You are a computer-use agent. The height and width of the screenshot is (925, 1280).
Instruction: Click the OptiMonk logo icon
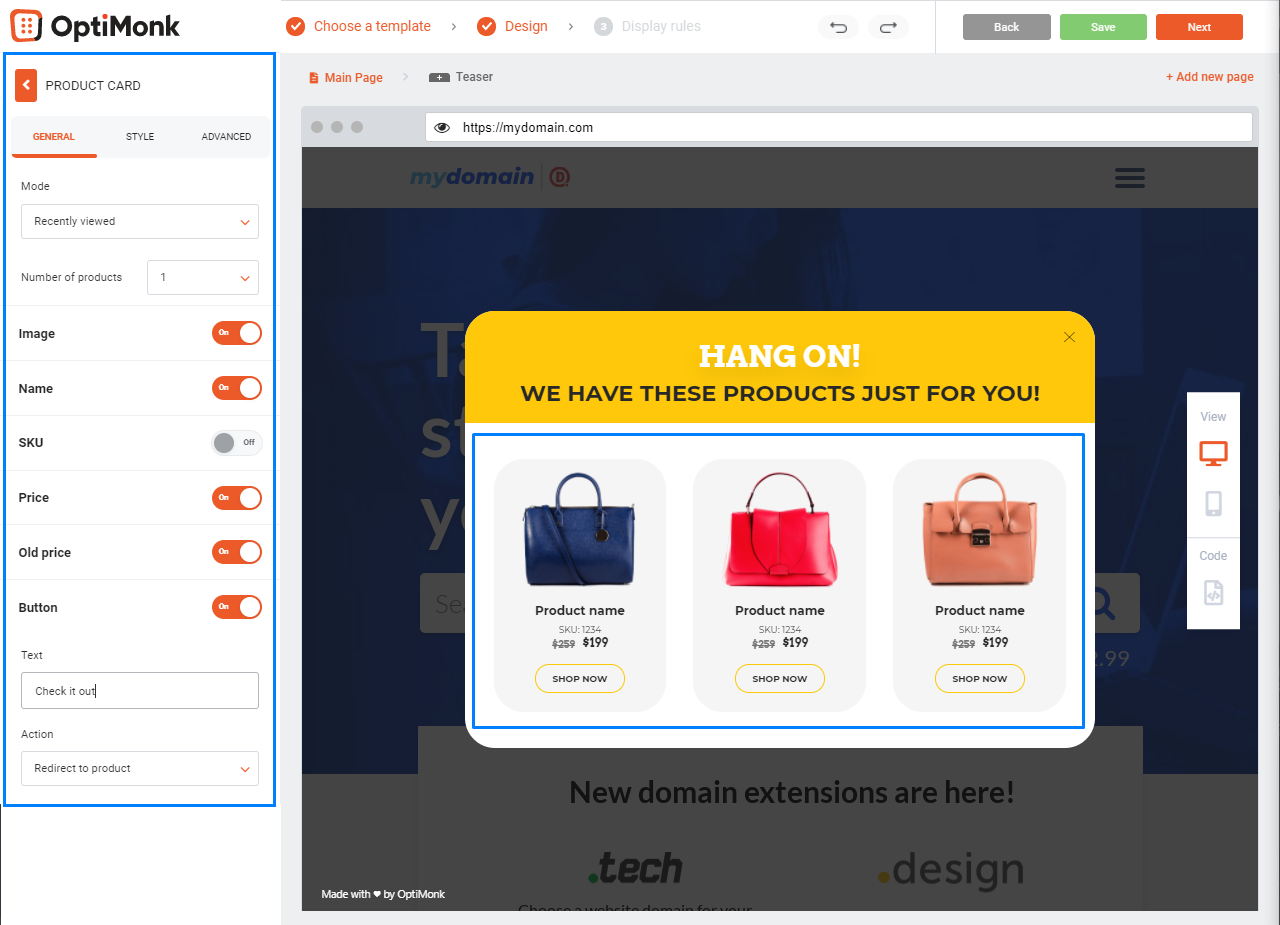click(26, 26)
